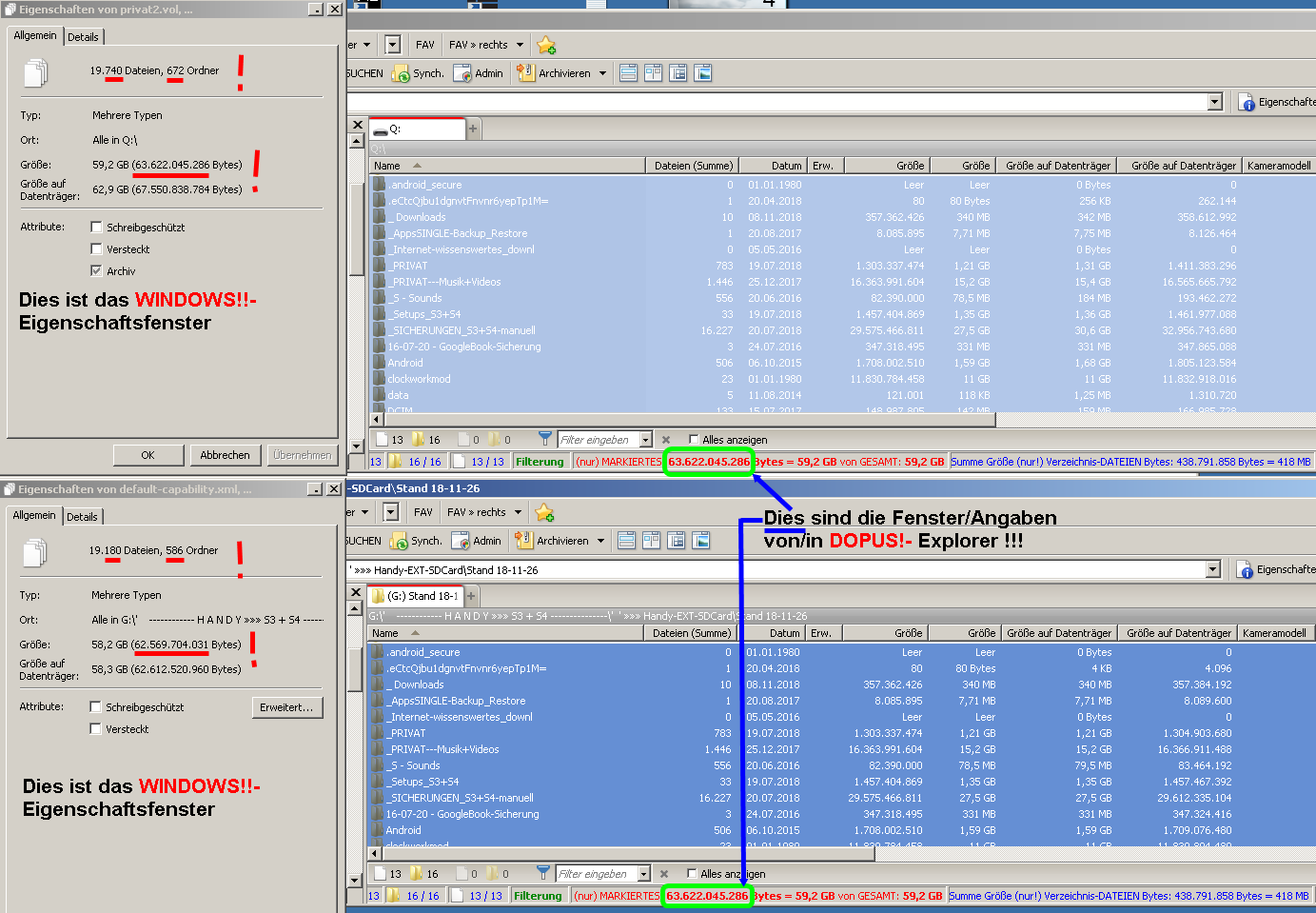Screen dimensions: 1316x913
Task: Check 'Alles anzeigen' in the Q: lister
Action: point(694,440)
